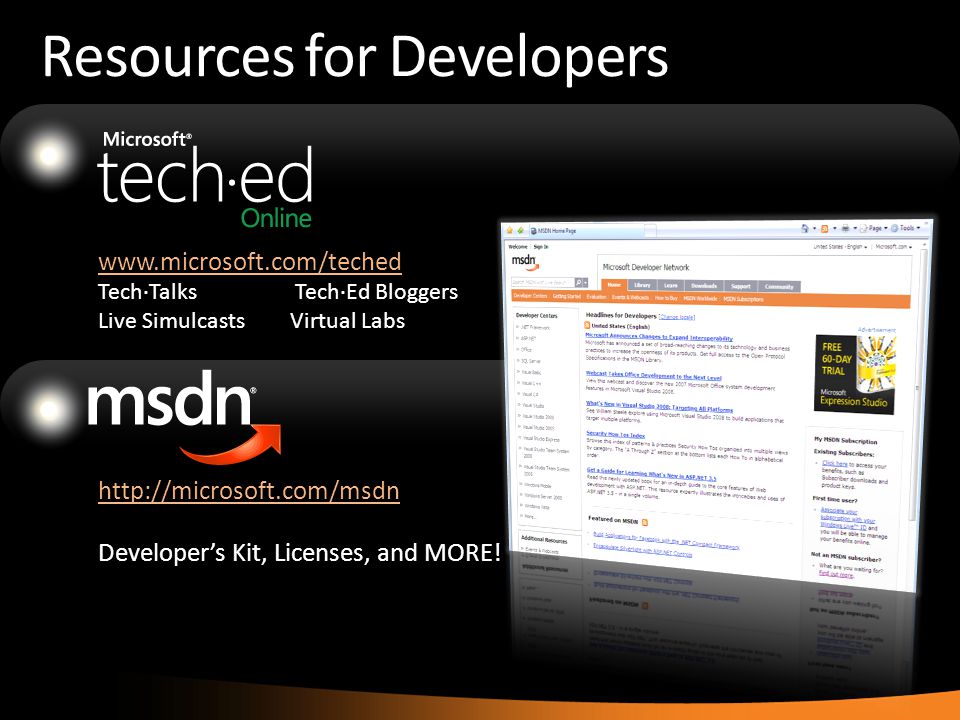Click RSS icon beside Featured on MSDN
The image size is (960, 720).
coord(645,522)
